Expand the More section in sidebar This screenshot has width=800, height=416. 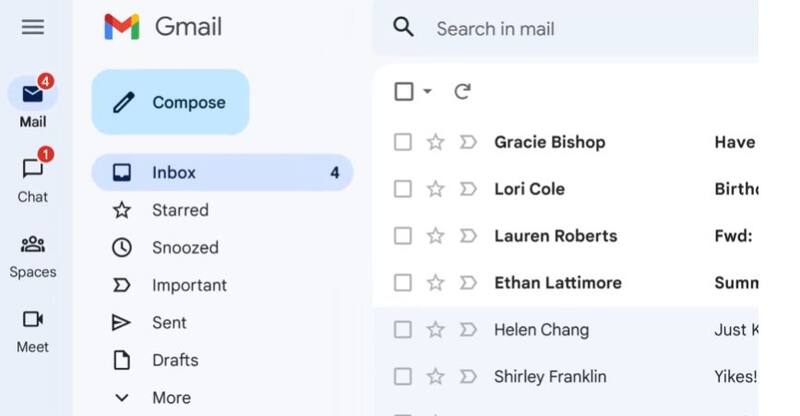pos(170,397)
